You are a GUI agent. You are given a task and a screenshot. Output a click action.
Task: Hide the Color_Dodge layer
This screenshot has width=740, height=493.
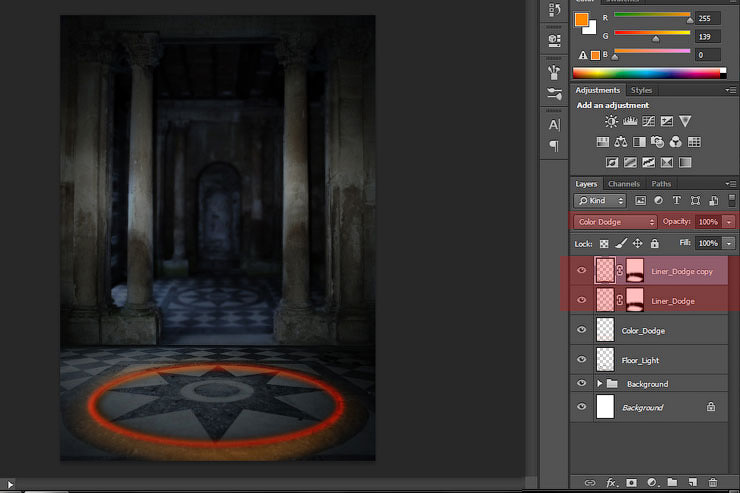pyautogui.click(x=582, y=330)
